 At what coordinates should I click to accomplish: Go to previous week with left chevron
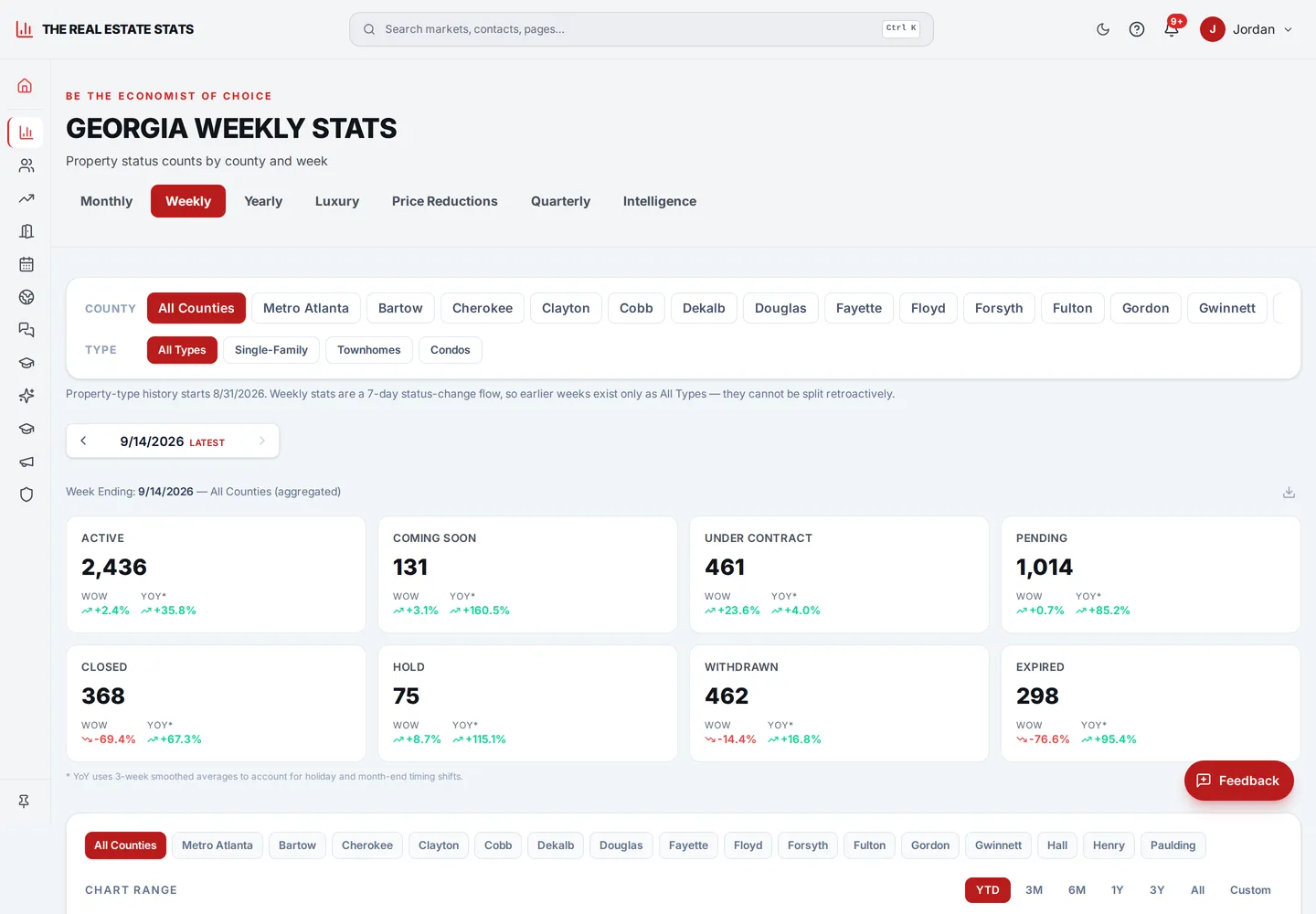point(83,441)
